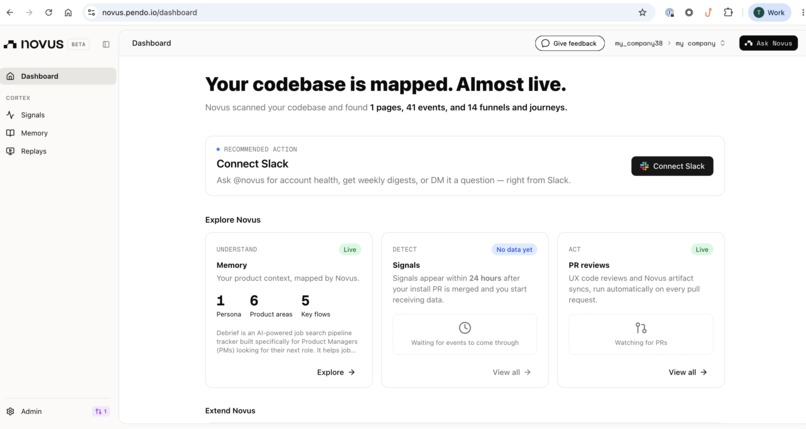Collapse the sidebar panel

click(106, 44)
